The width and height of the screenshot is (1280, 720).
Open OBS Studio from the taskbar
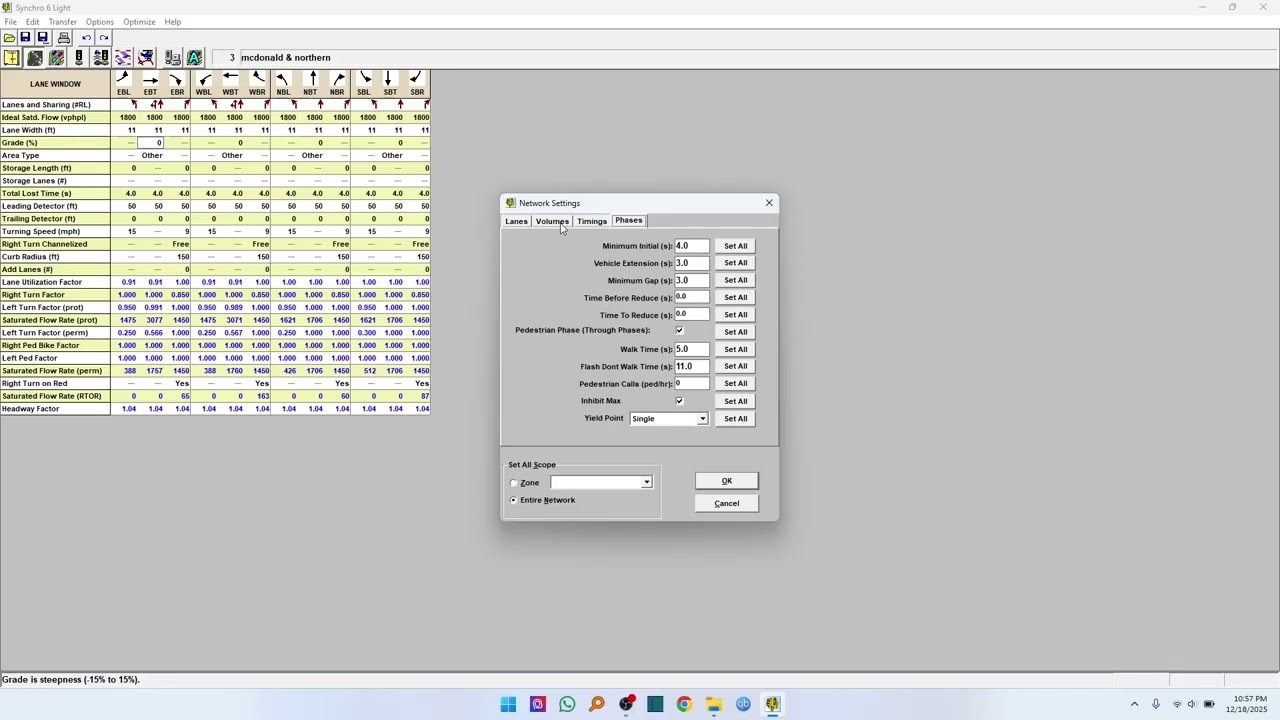coord(626,705)
